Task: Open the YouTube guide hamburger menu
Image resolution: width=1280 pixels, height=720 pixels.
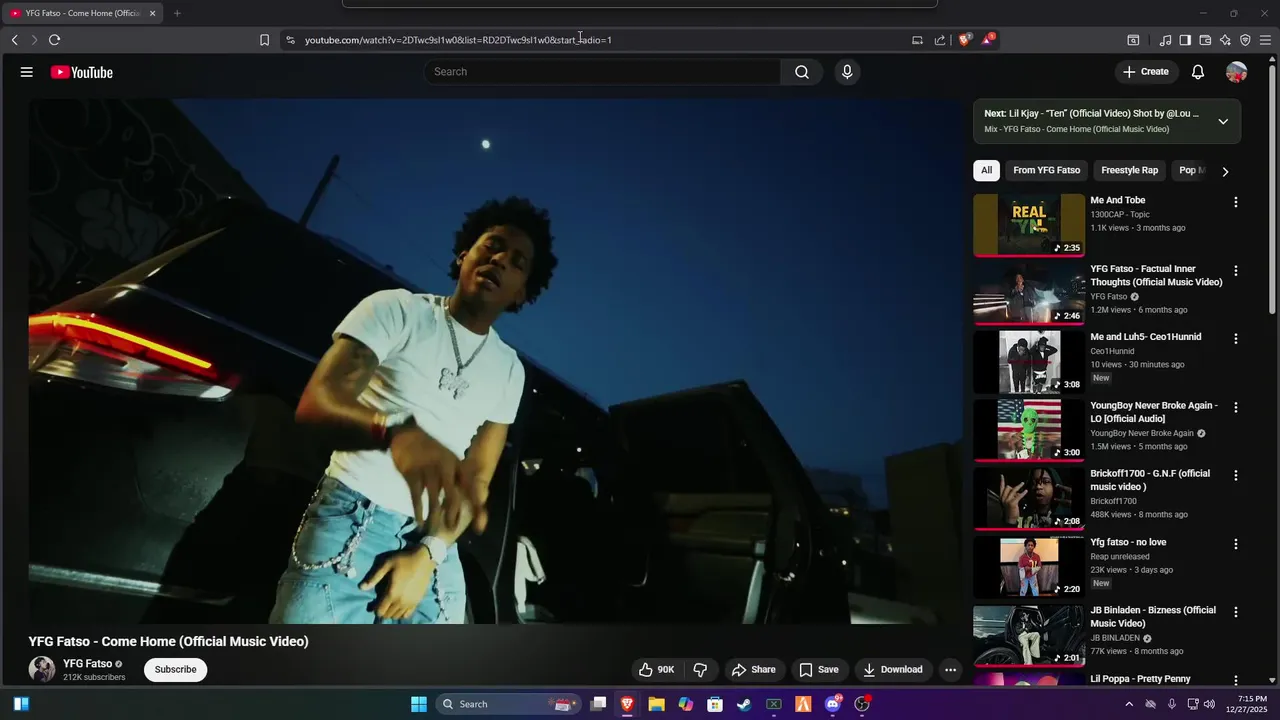Action: (27, 72)
